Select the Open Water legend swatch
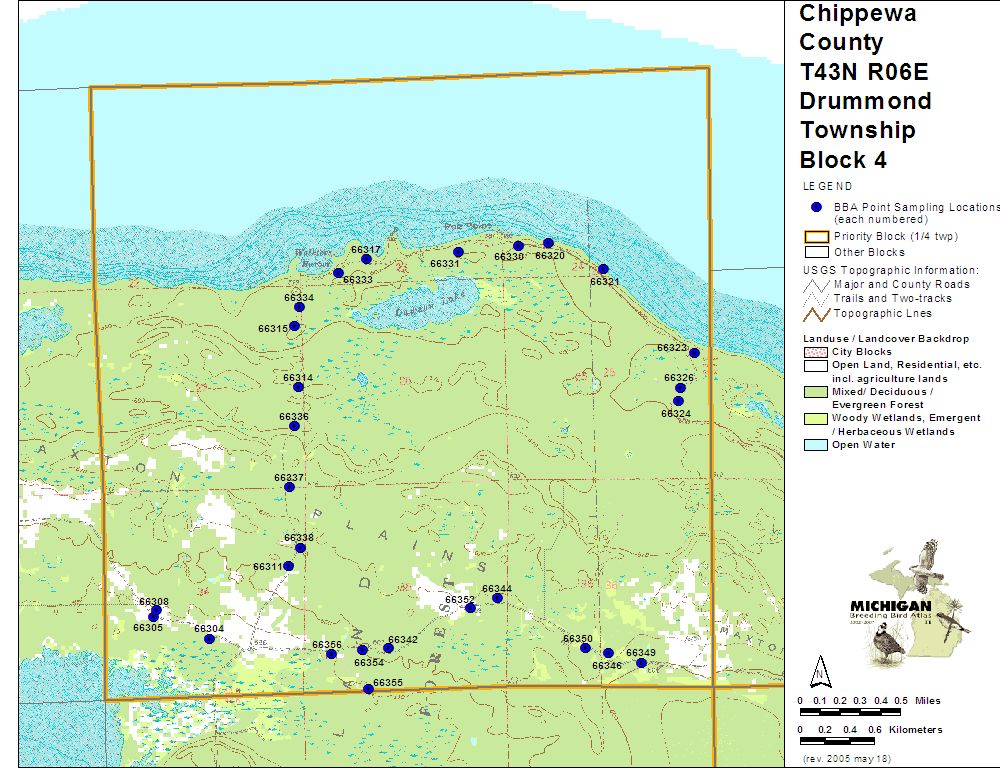The image size is (1000, 768). click(816, 445)
